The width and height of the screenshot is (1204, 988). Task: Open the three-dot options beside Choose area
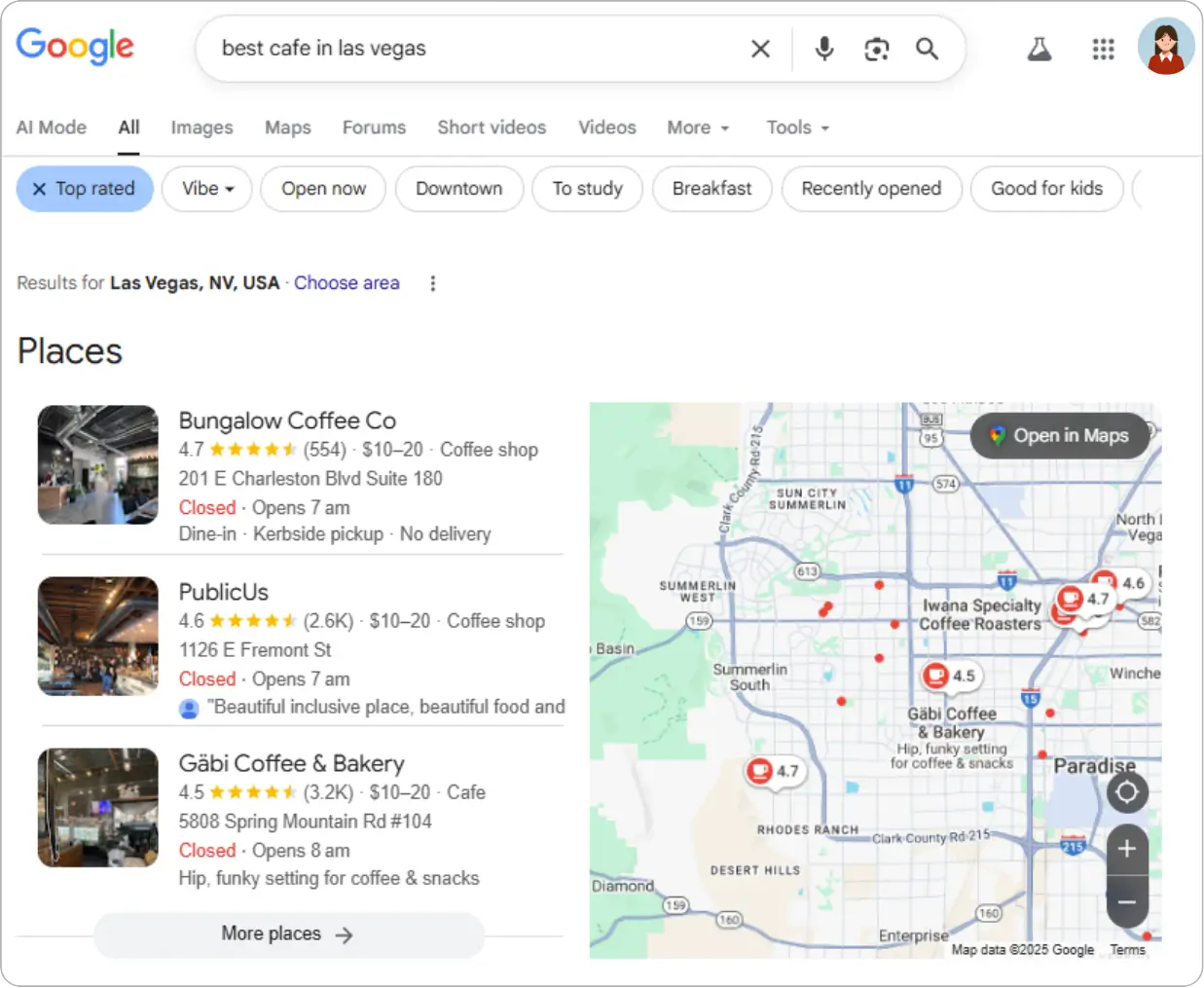click(x=433, y=283)
